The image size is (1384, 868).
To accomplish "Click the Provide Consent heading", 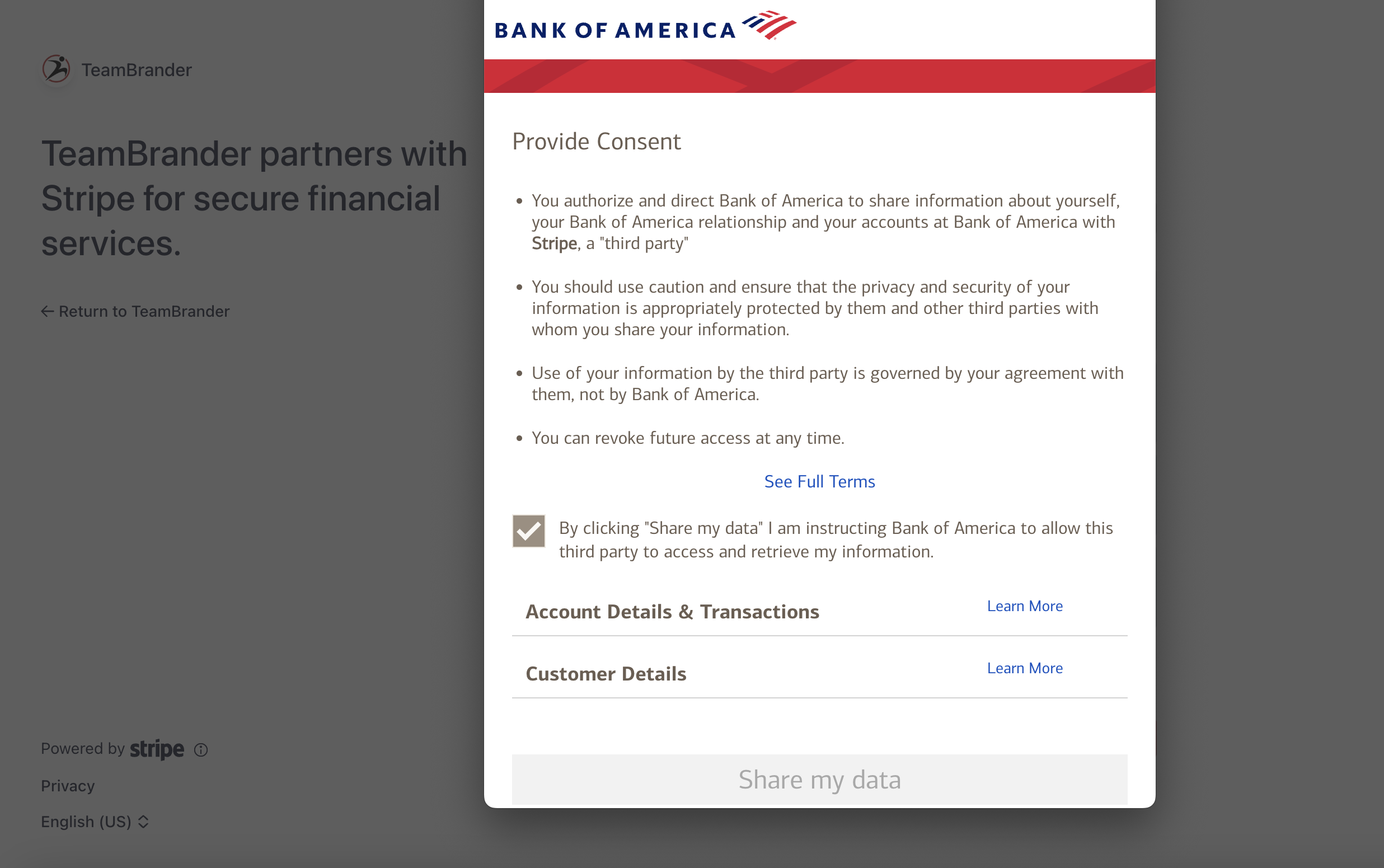I will [x=597, y=141].
